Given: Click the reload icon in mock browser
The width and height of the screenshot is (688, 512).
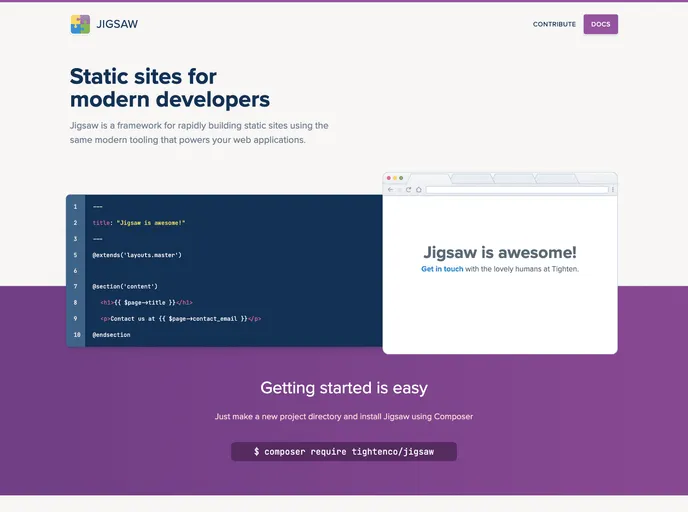Looking at the screenshot, I should click(408, 190).
